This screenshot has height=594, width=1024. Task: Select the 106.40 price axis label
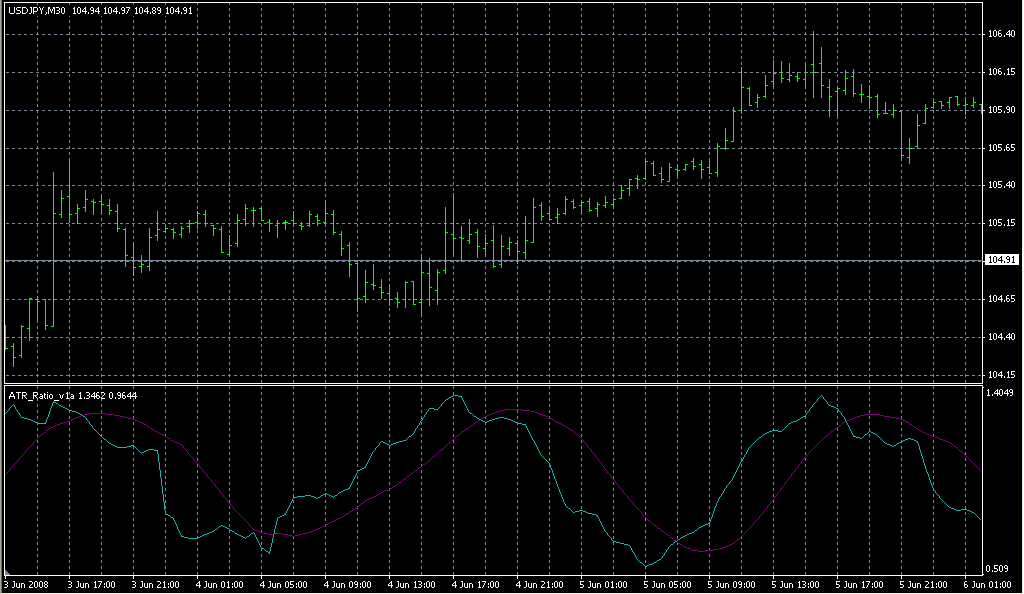coord(1001,34)
